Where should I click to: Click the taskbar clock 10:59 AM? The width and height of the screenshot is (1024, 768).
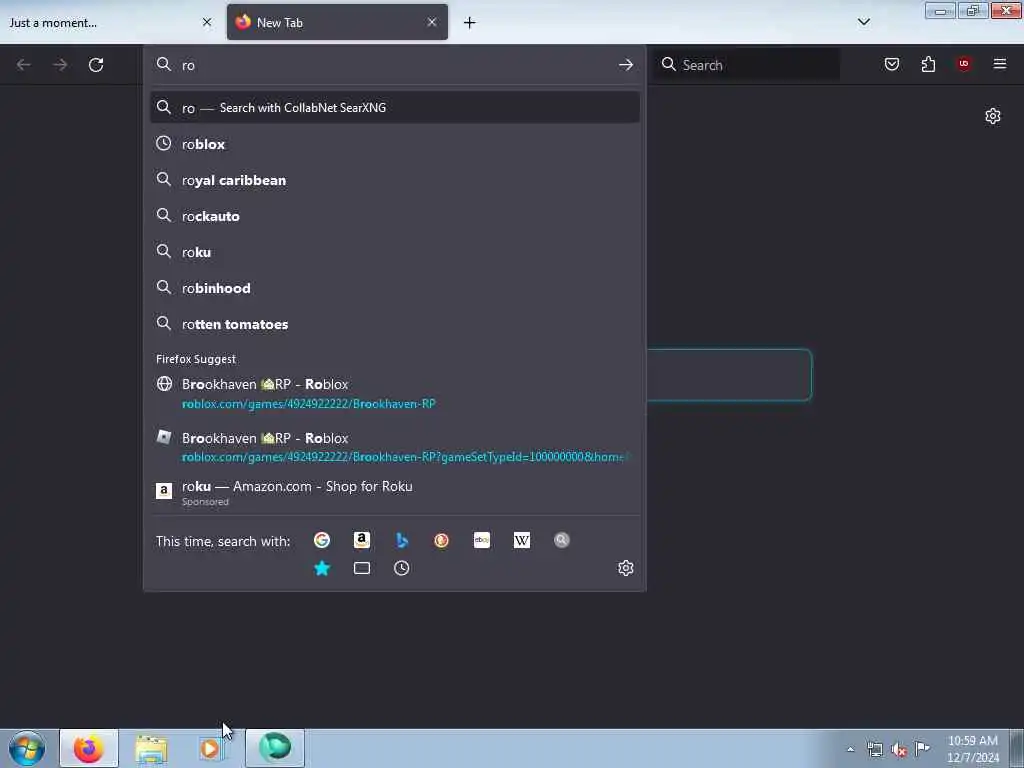972,741
